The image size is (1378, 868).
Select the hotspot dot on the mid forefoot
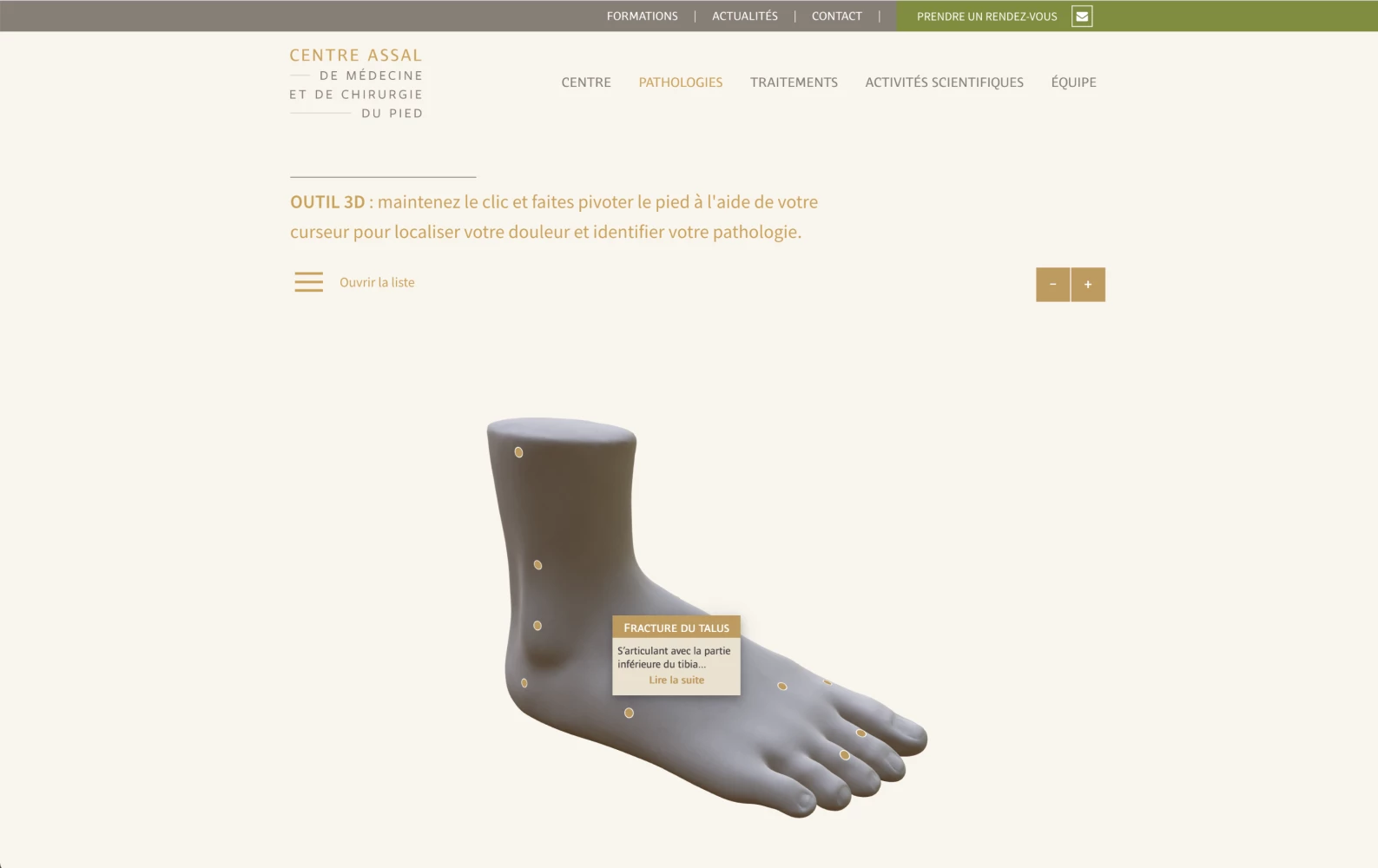coord(782,687)
